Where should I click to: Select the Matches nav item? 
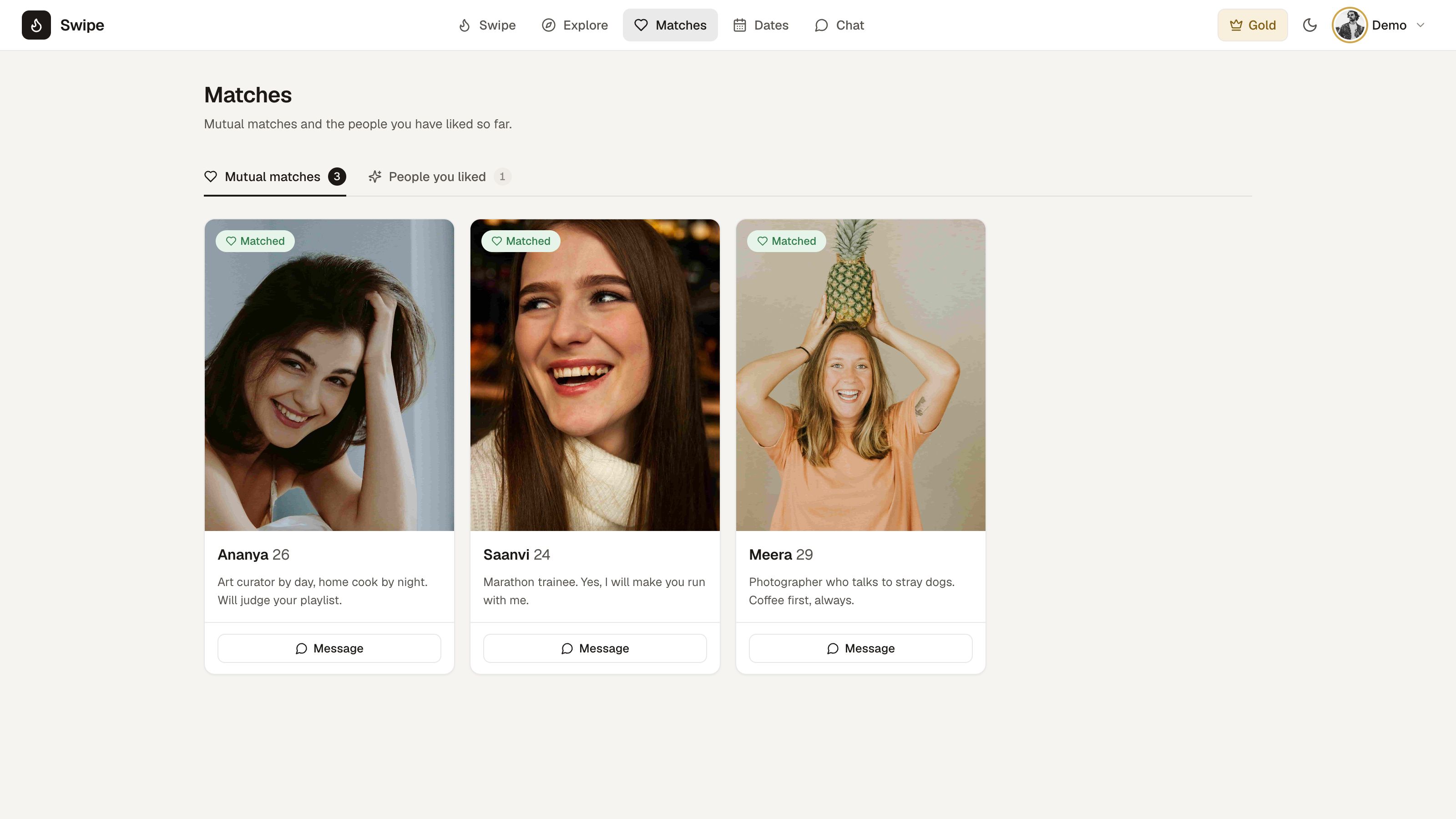670,25
